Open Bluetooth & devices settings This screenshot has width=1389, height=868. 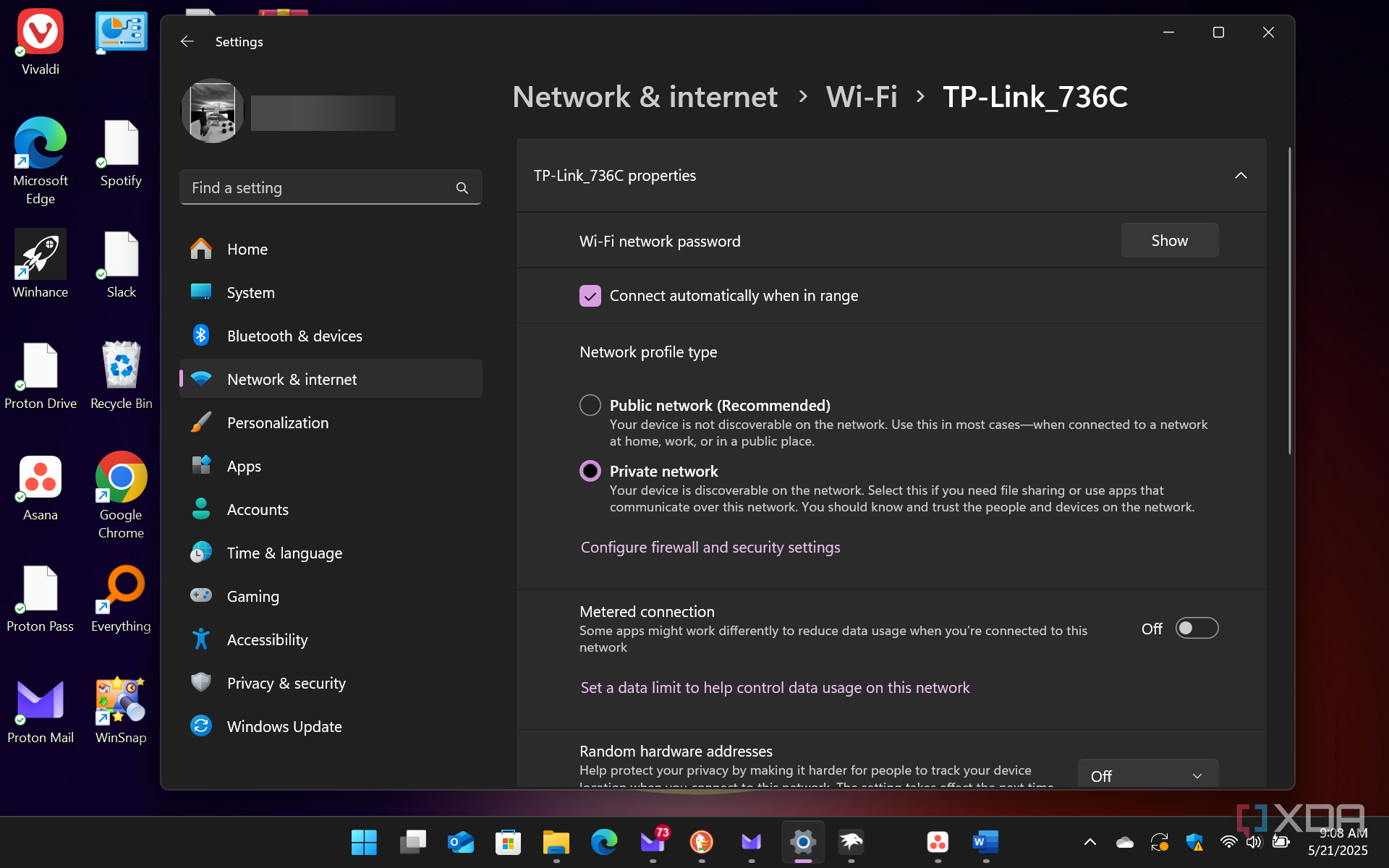pos(331,336)
